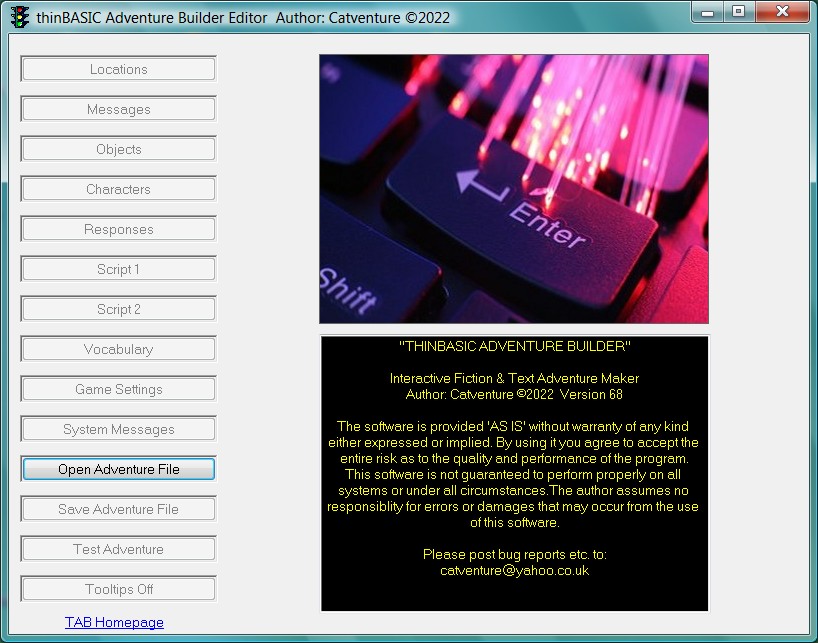Close the Adventure Builder Editor window
The height and width of the screenshot is (643, 818).
coord(782,12)
